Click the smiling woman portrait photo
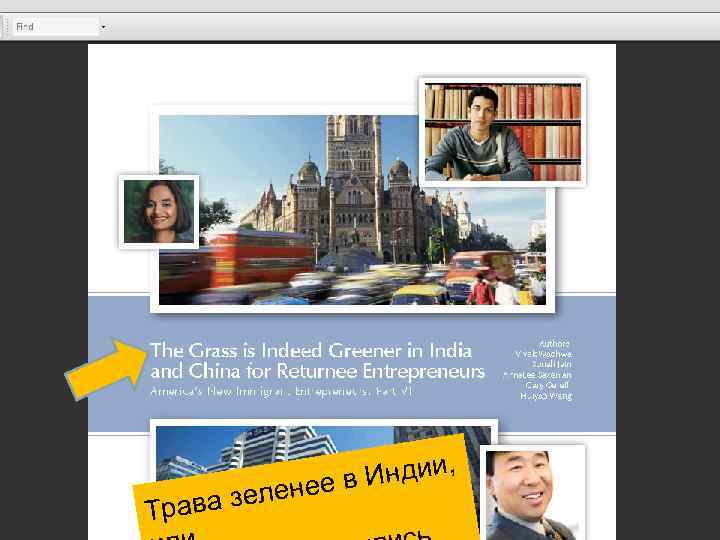This screenshot has width=720, height=540. click(x=159, y=212)
